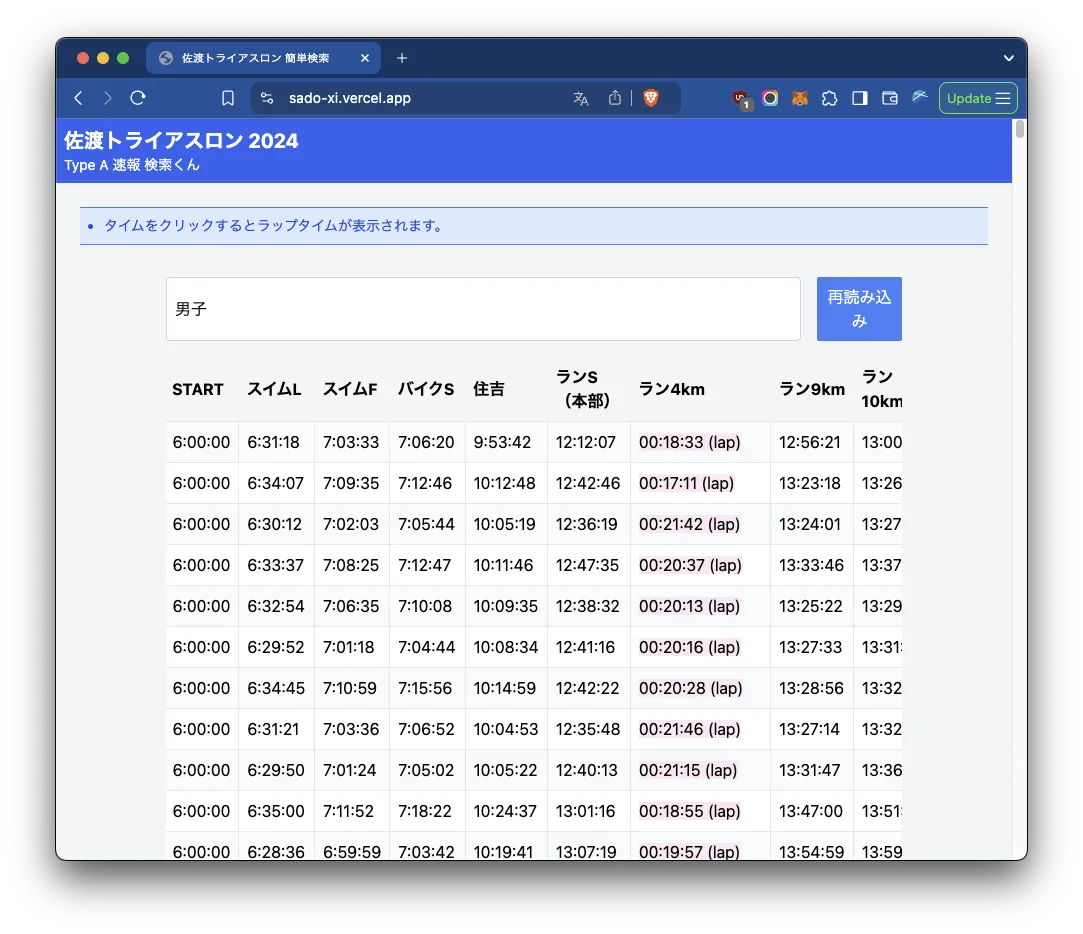Open the Extensions puzzle piece menu
1083x934 pixels.
[x=829, y=98]
